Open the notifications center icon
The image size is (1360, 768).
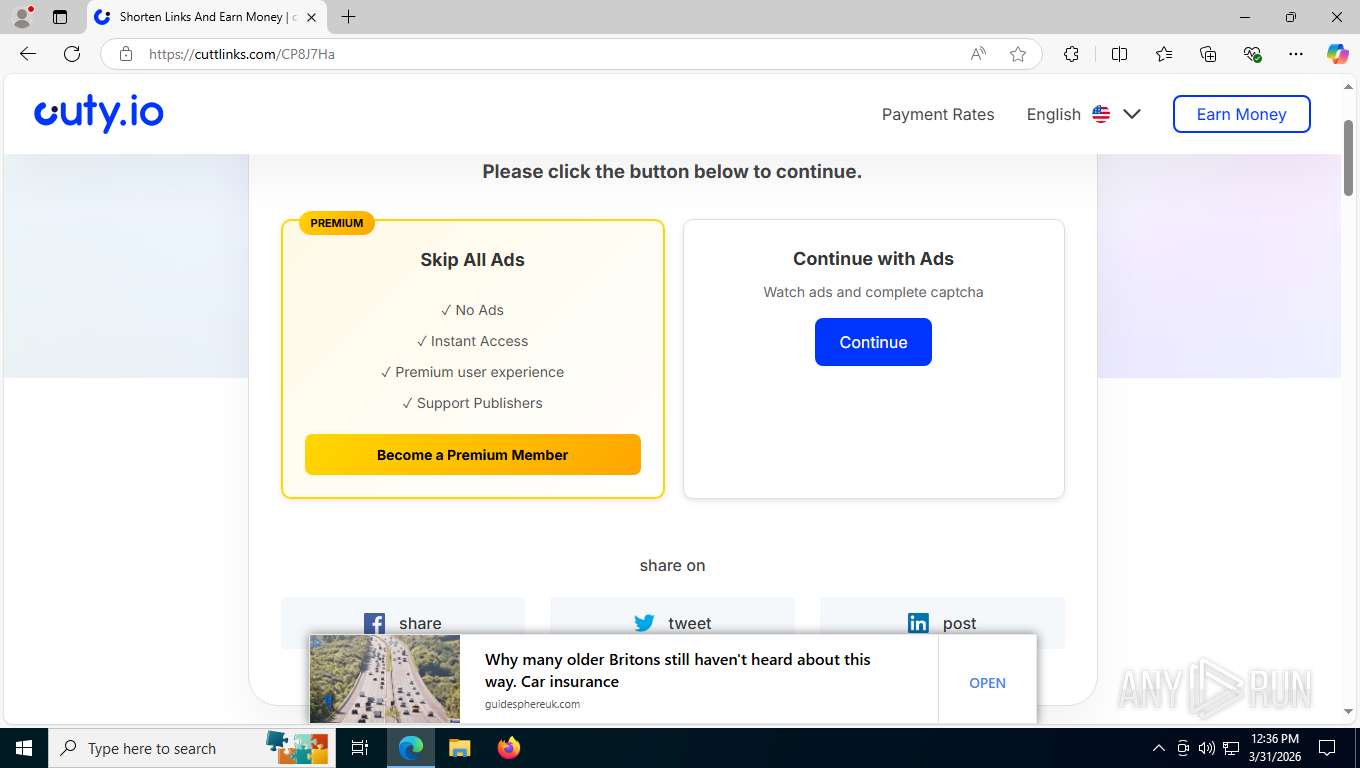[1327, 748]
